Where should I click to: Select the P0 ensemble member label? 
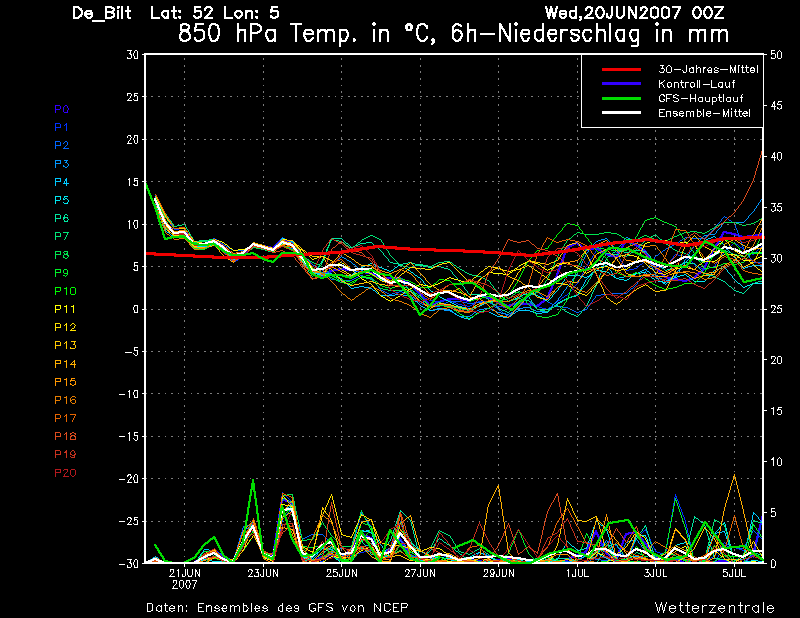point(62,109)
